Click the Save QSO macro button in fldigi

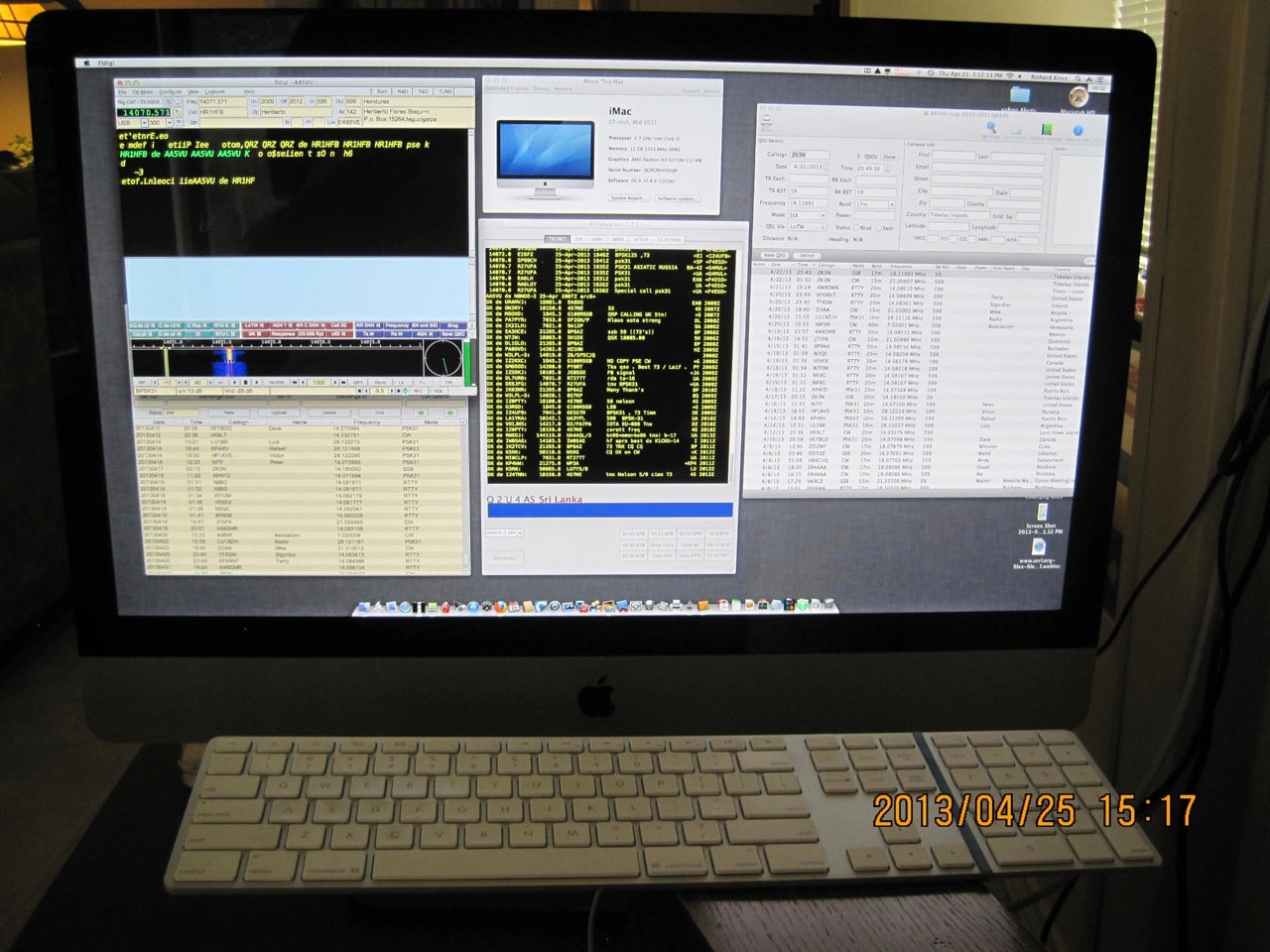pyautogui.click(x=452, y=334)
